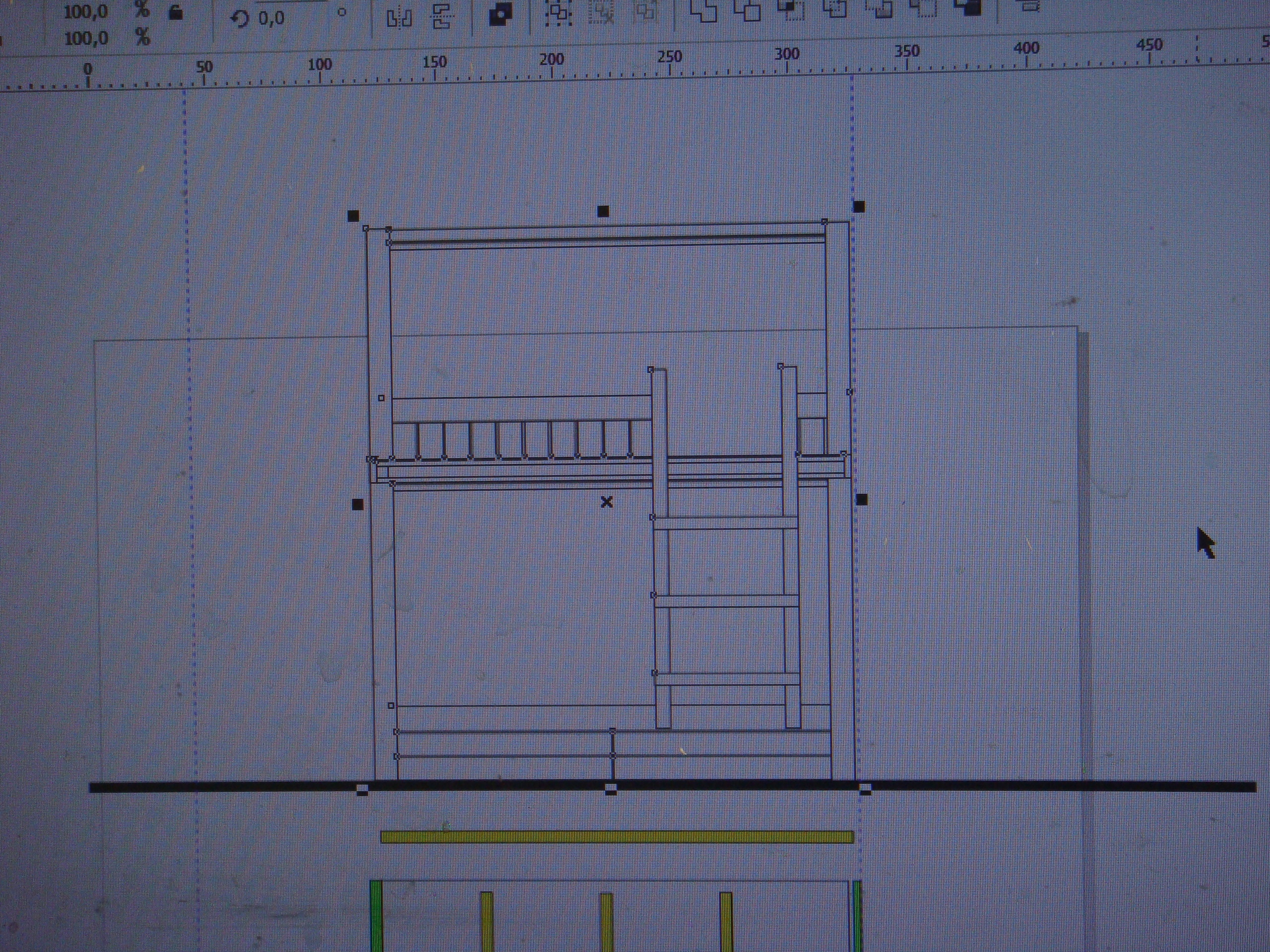Click the greyed Ungroup icon
The height and width of the screenshot is (952, 1270).
coord(601,11)
